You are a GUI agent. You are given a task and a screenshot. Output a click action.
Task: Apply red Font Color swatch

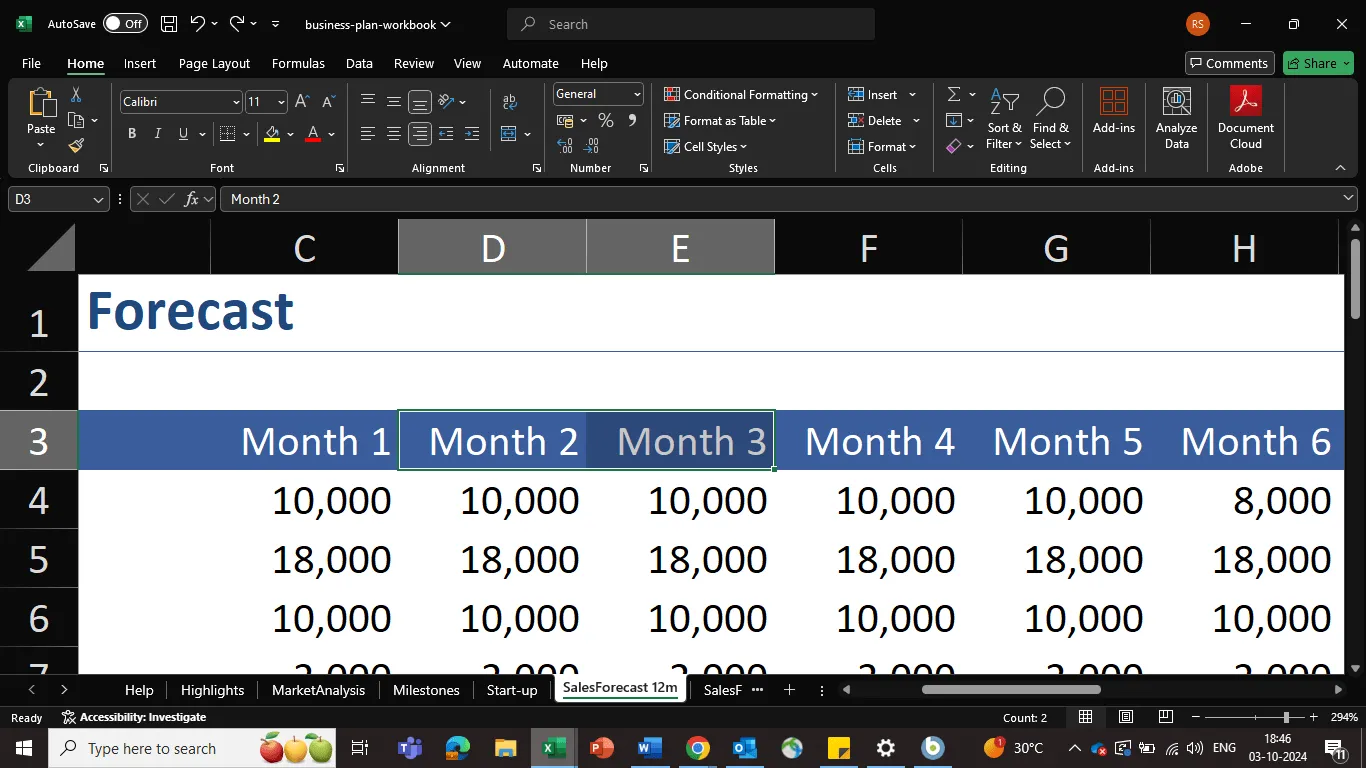click(313, 134)
